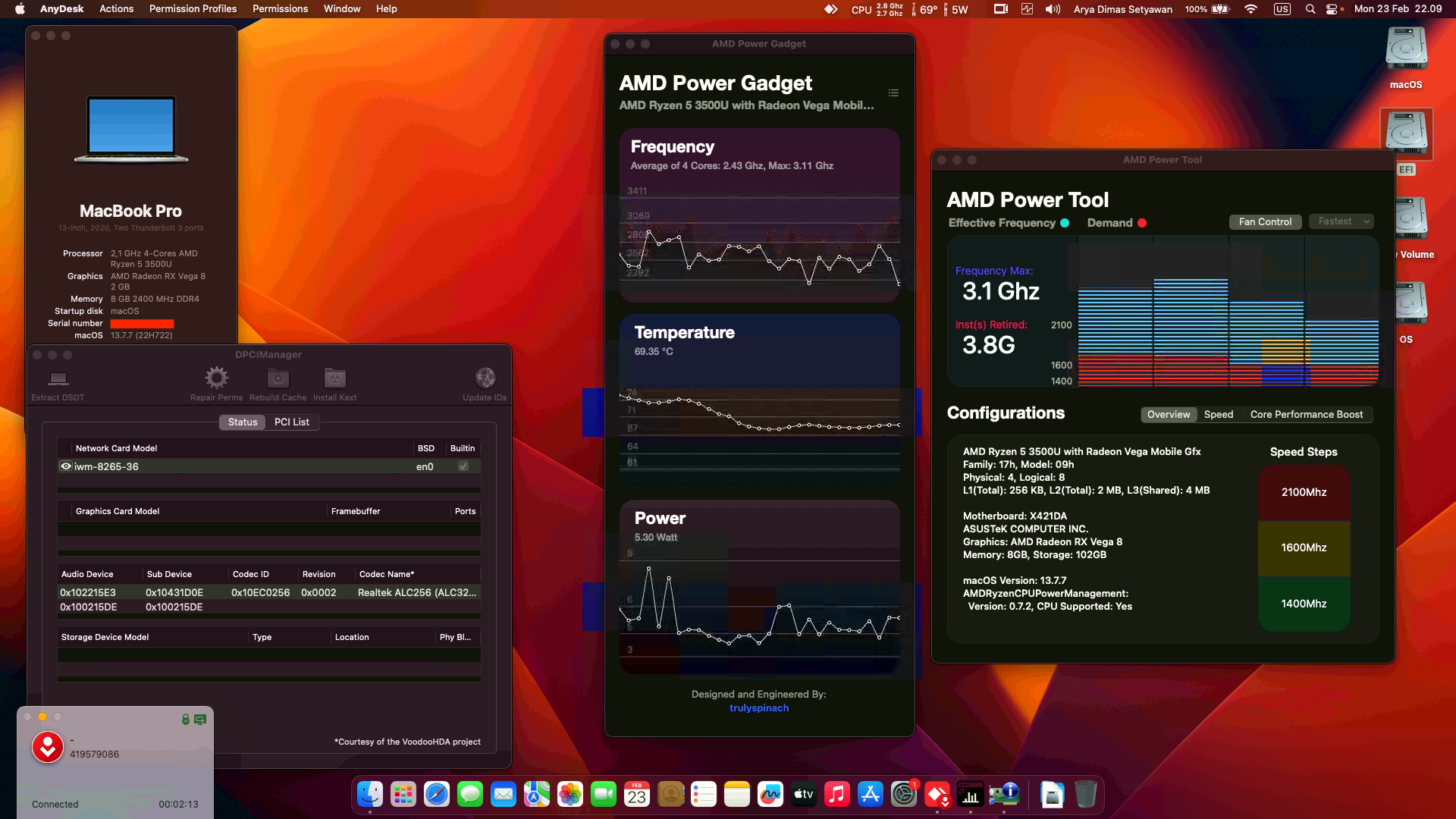This screenshot has width=1456, height=819.
Task: Toggle Demand red legend dot
Action: click(x=1142, y=223)
